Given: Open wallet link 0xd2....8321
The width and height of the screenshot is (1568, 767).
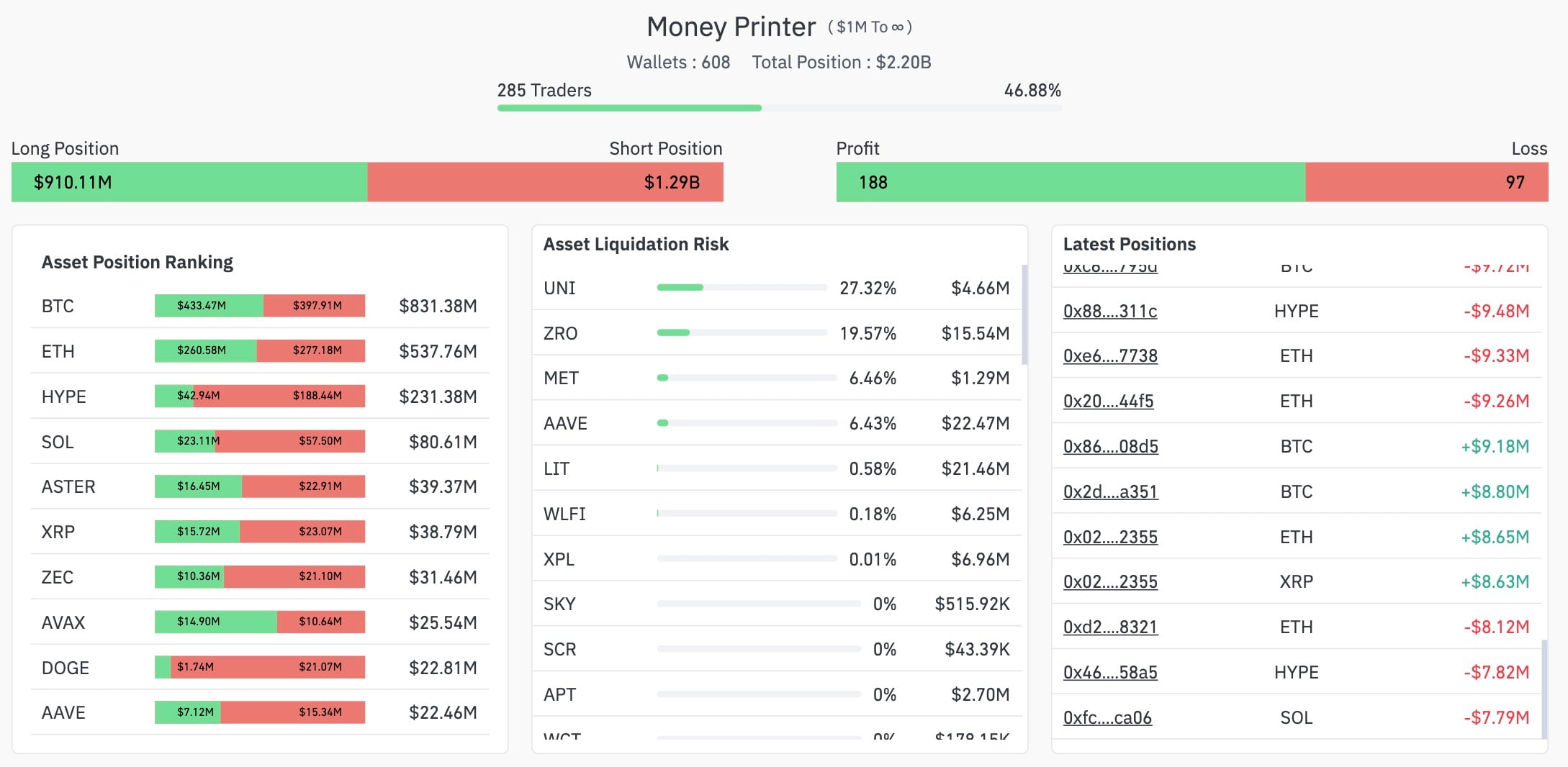Looking at the screenshot, I should click(1110, 627).
